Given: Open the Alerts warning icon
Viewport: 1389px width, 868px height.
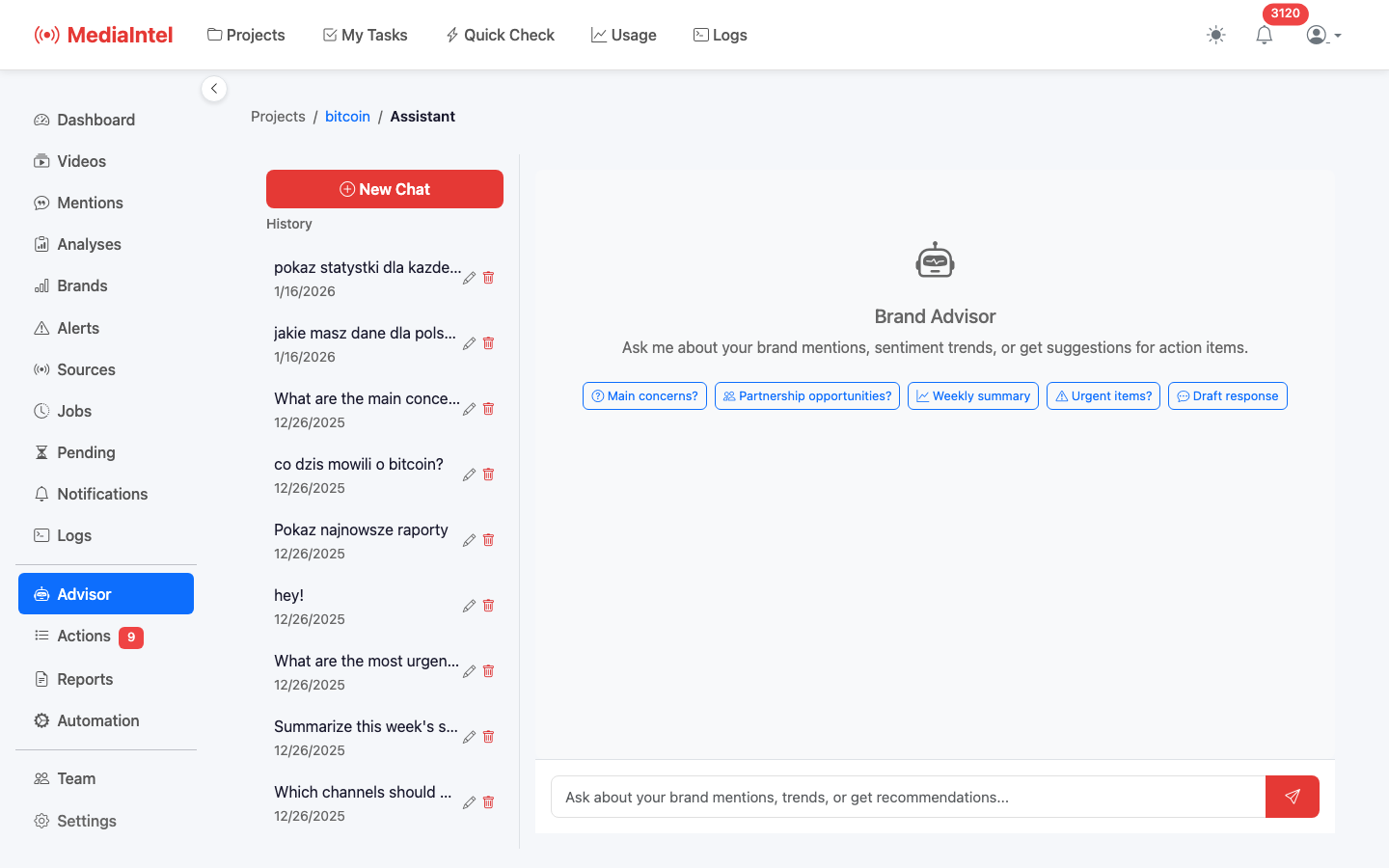Looking at the screenshot, I should pyautogui.click(x=41, y=327).
